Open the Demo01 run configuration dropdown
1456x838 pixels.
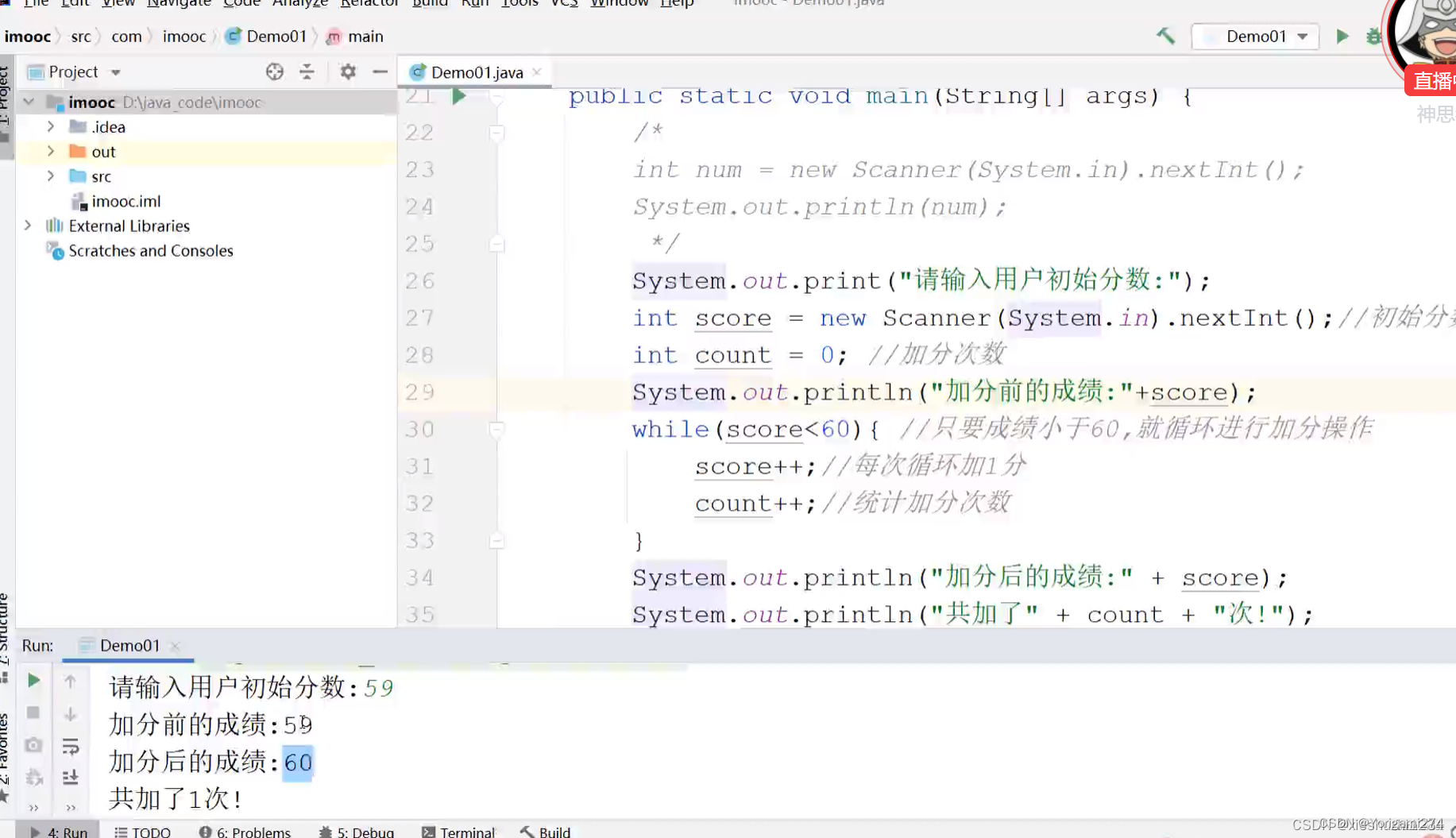tap(1255, 37)
